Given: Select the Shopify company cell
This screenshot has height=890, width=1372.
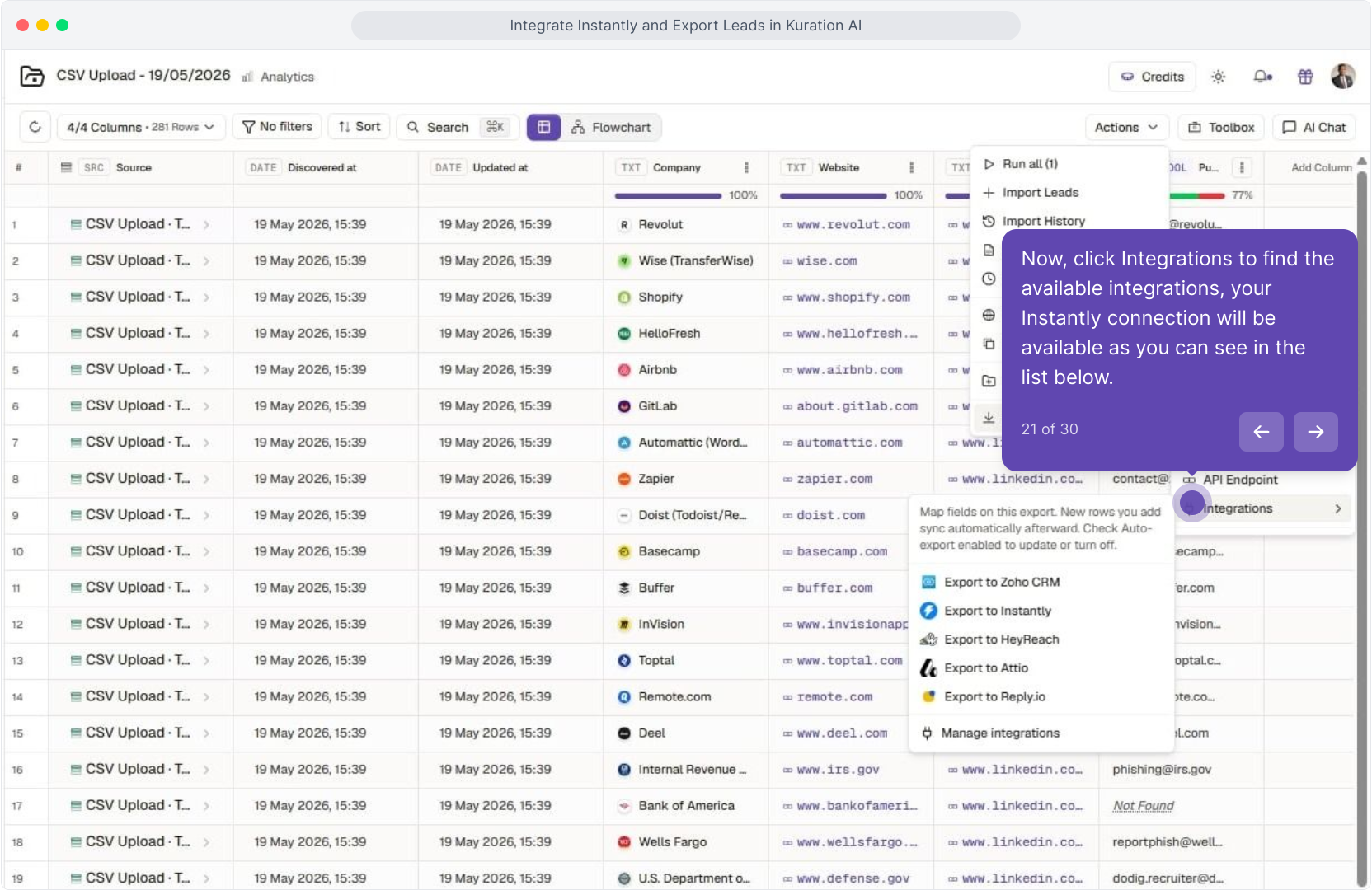Looking at the screenshot, I should [686, 297].
